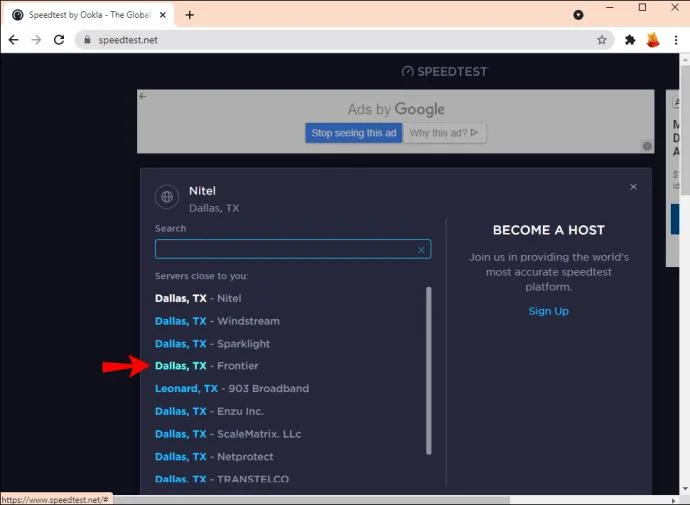The width and height of the screenshot is (690, 505).
Task: Click the Speedtest by Ookla tab title
Action: tap(89, 15)
